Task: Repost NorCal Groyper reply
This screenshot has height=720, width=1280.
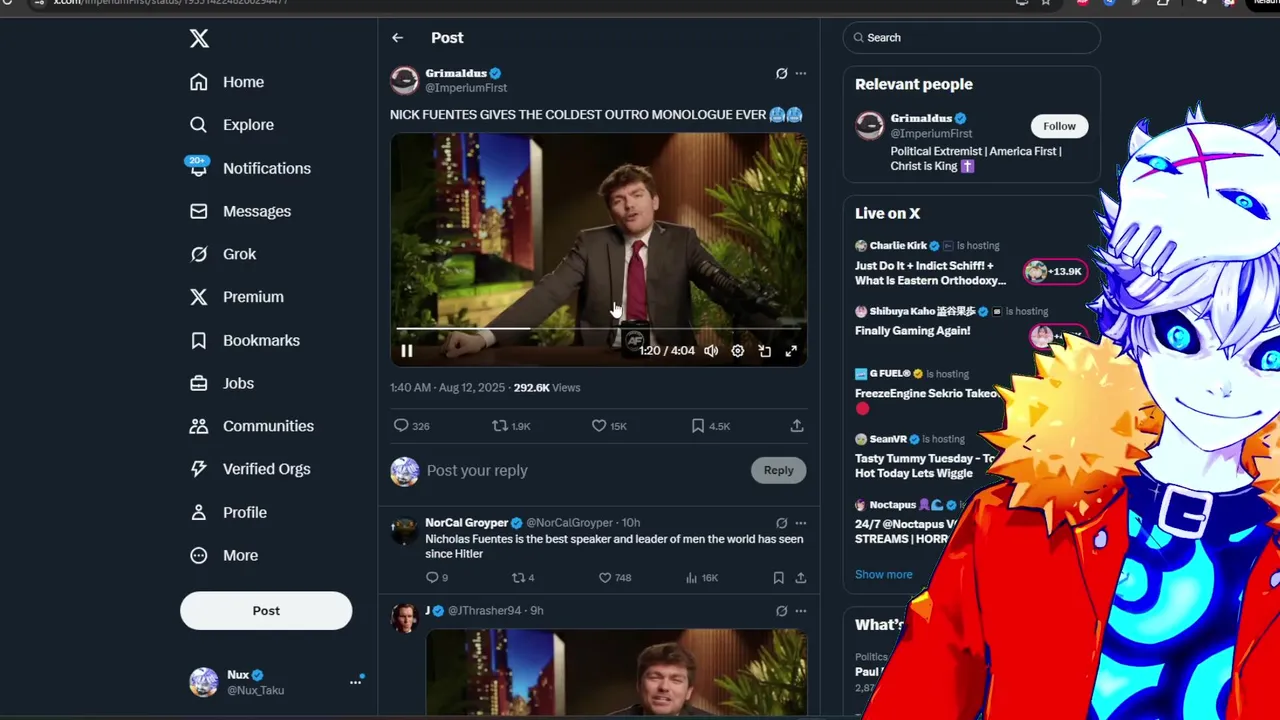Action: click(x=523, y=577)
